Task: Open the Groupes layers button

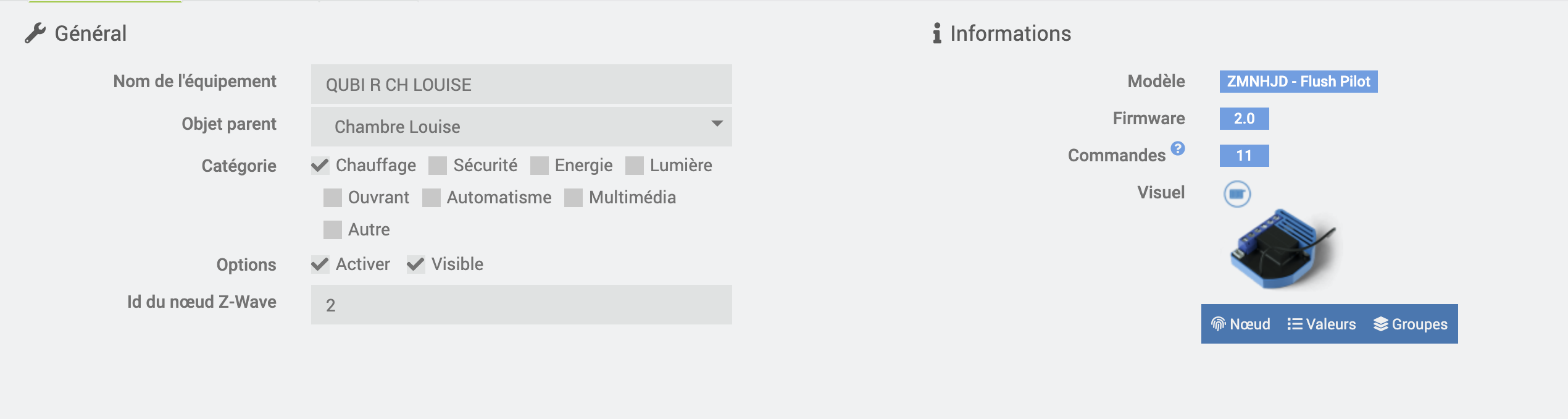Action: (x=1411, y=324)
